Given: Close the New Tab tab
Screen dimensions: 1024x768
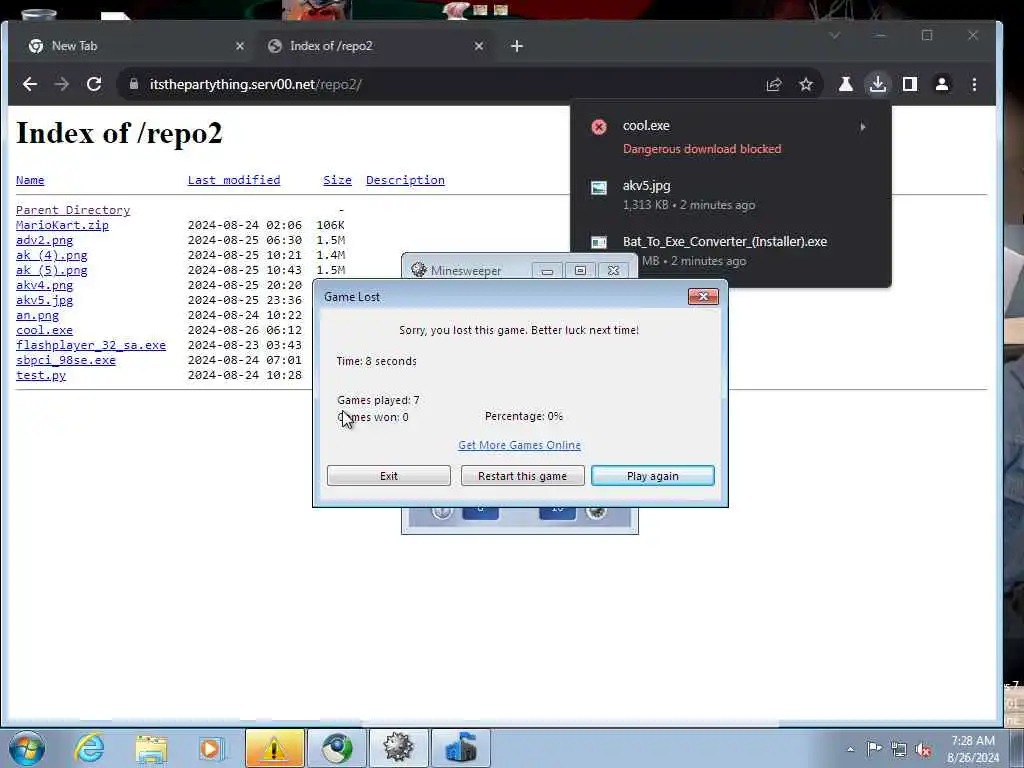Looking at the screenshot, I should (240, 46).
